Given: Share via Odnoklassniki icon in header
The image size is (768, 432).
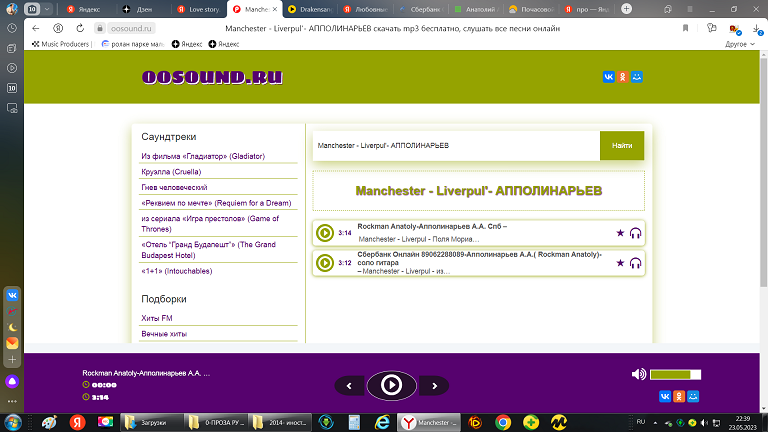Looking at the screenshot, I should (x=623, y=77).
